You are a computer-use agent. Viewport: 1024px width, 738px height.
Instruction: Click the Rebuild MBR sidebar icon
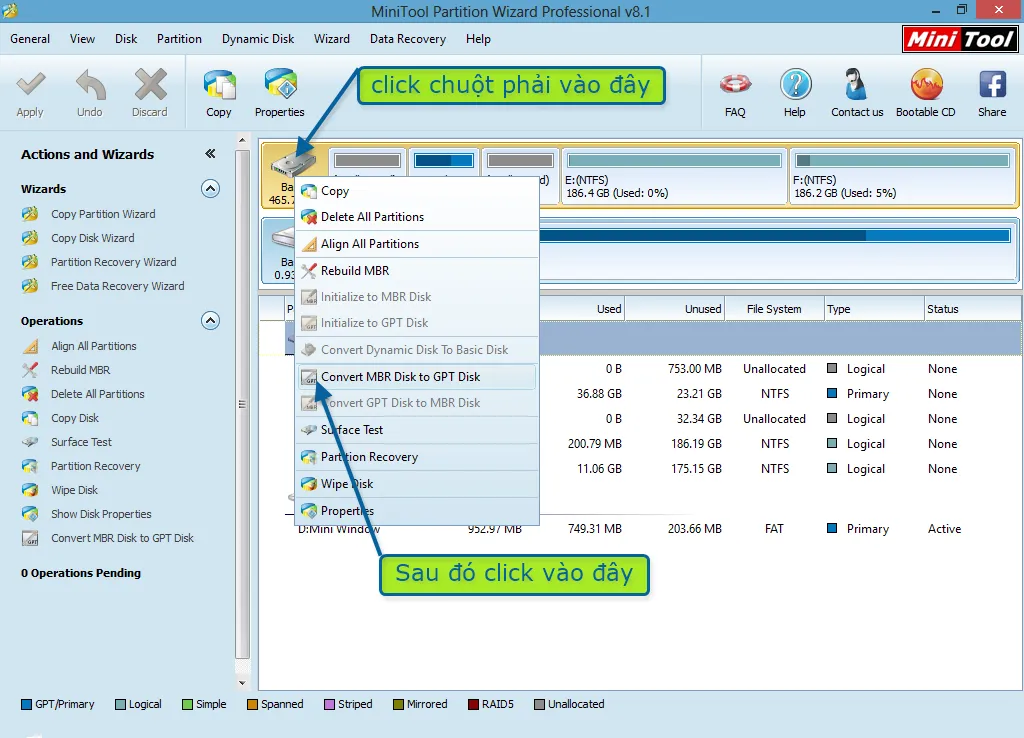point(30,370)
